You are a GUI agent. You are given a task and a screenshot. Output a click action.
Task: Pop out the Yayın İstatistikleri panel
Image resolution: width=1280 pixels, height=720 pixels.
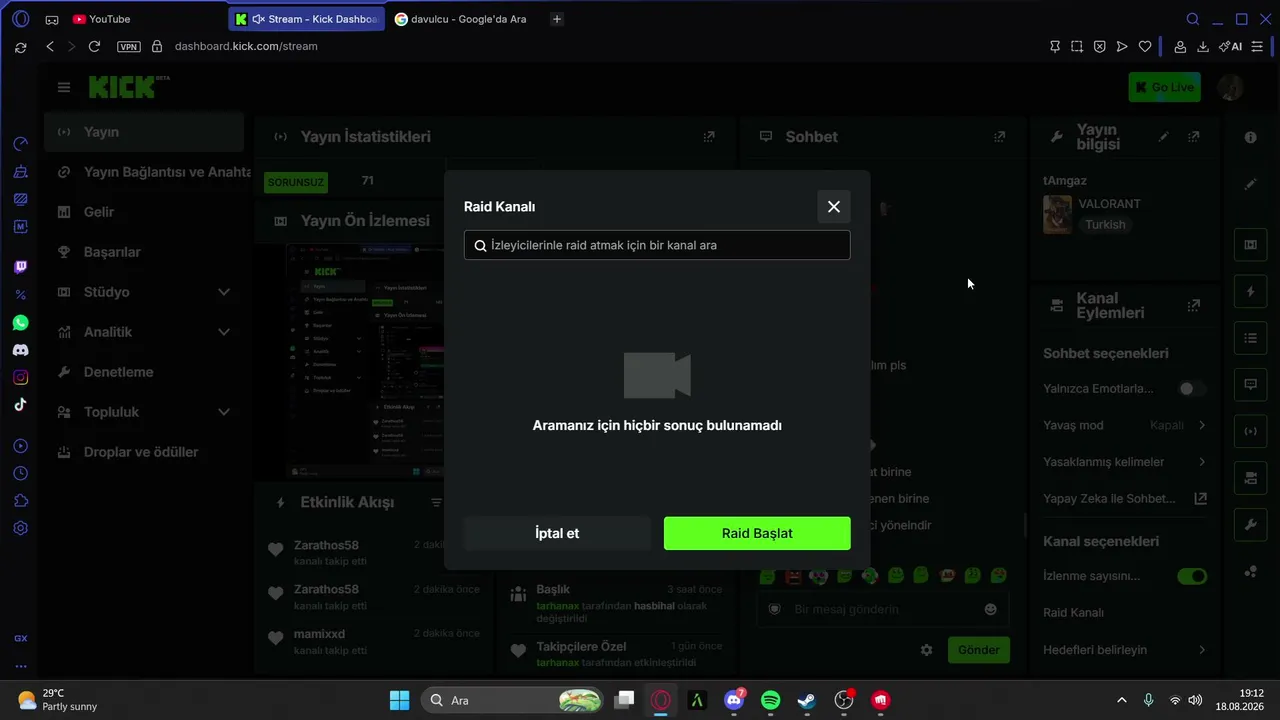(x=709, y=137)
